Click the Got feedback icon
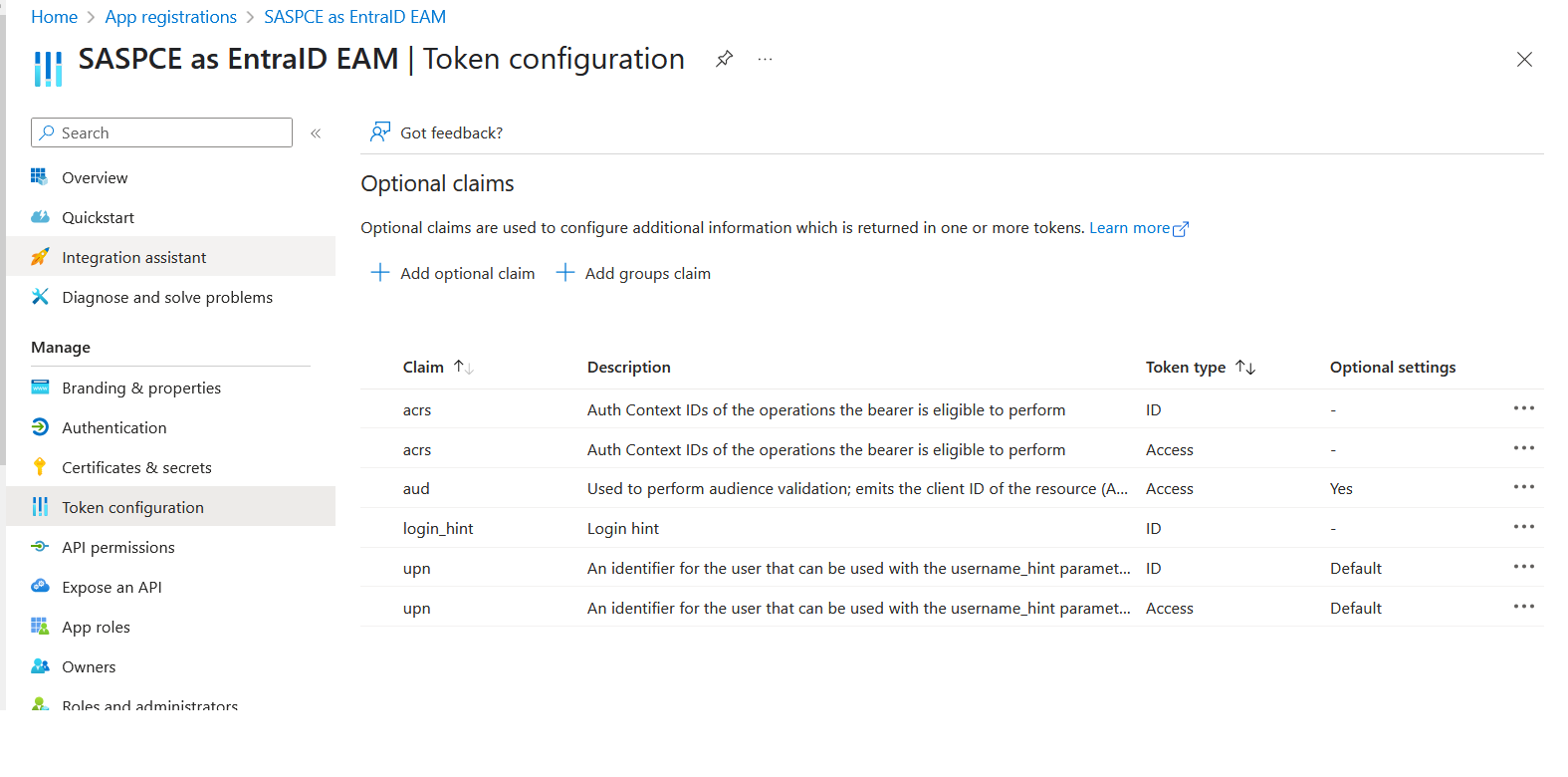 (x=379, y=132)
